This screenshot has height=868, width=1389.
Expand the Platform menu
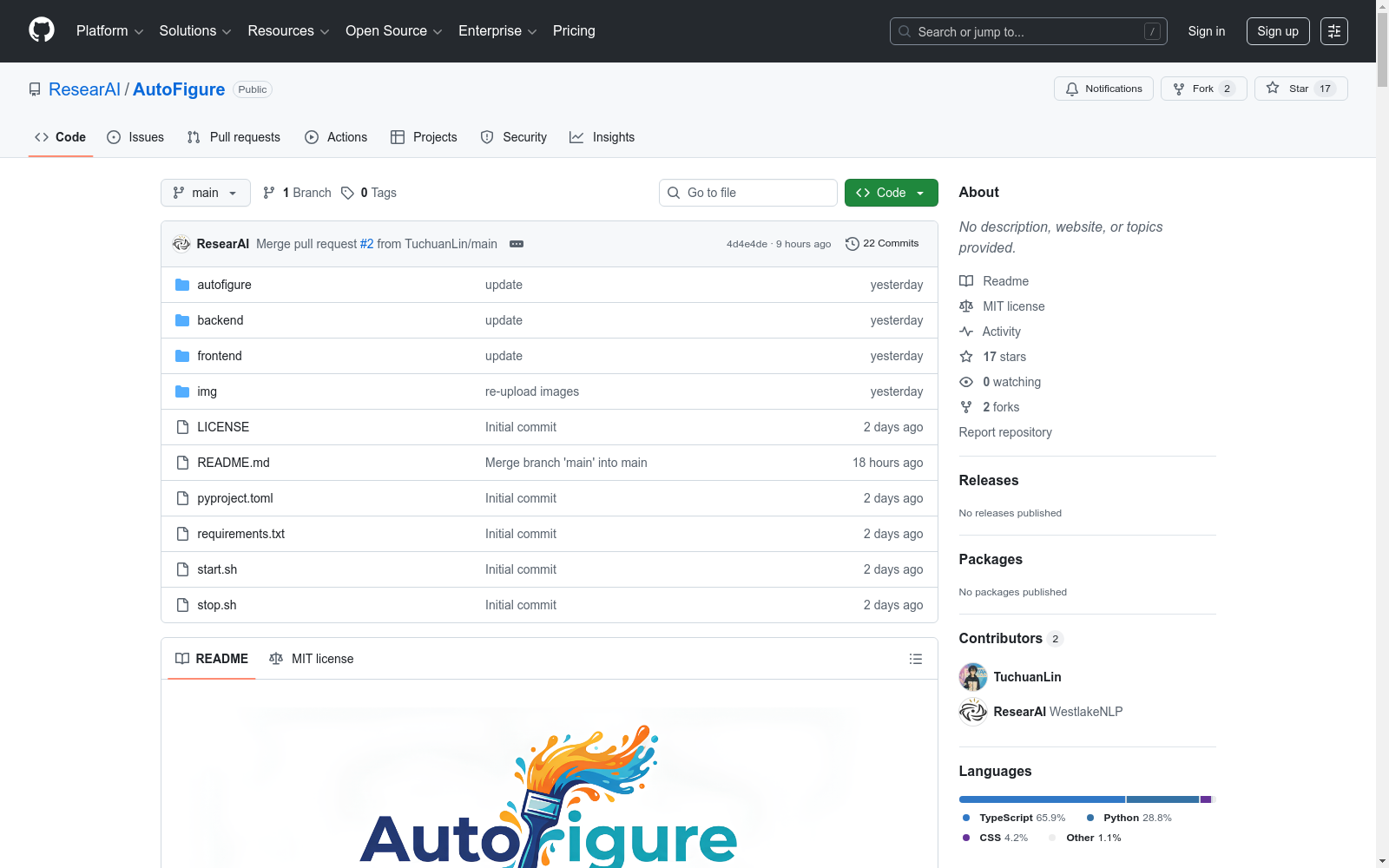pos(109,31)
